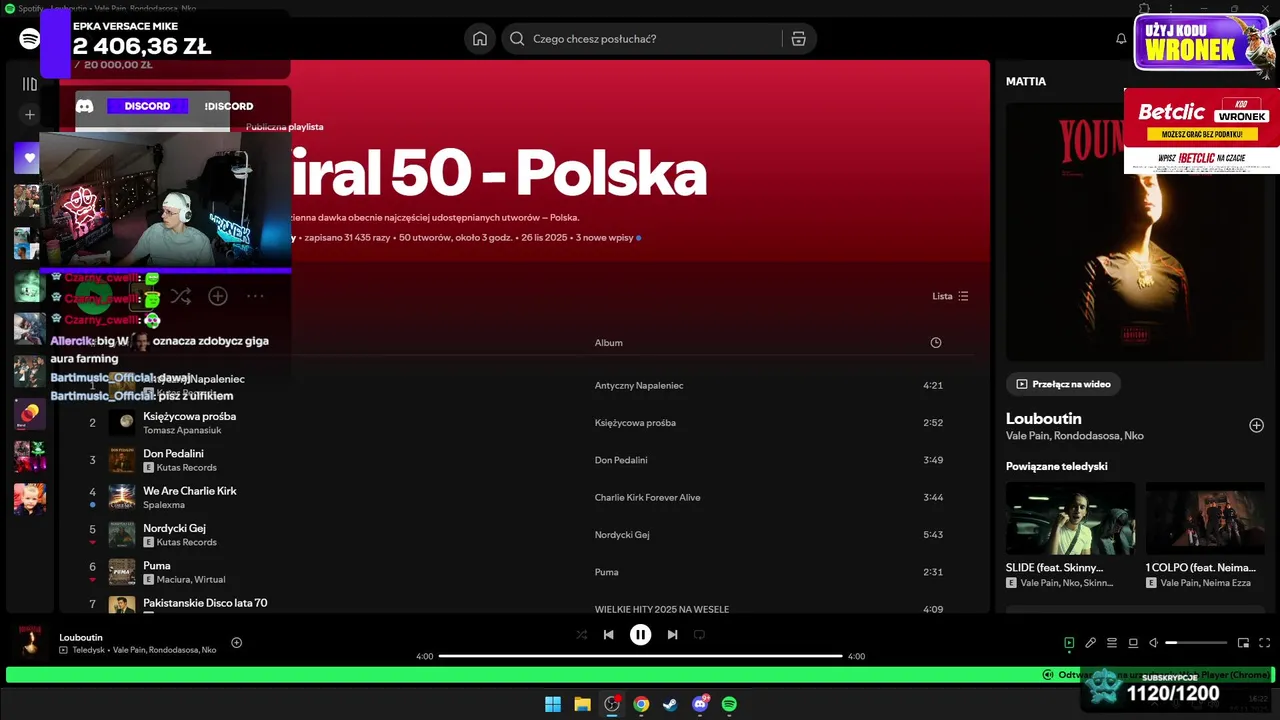Image resolution: width=1280 pixels, height=720 pixels.
Task: Add Louboutin to Liked Songs in right panel
Action: click(x=1256, y=425)
